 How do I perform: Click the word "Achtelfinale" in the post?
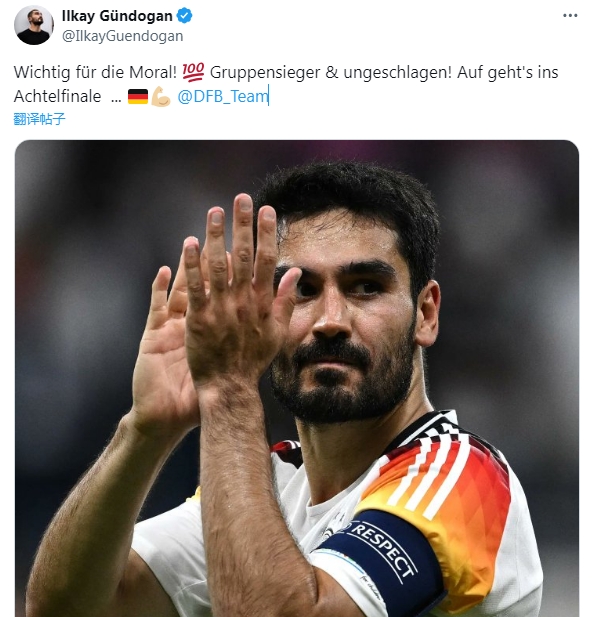57,96
